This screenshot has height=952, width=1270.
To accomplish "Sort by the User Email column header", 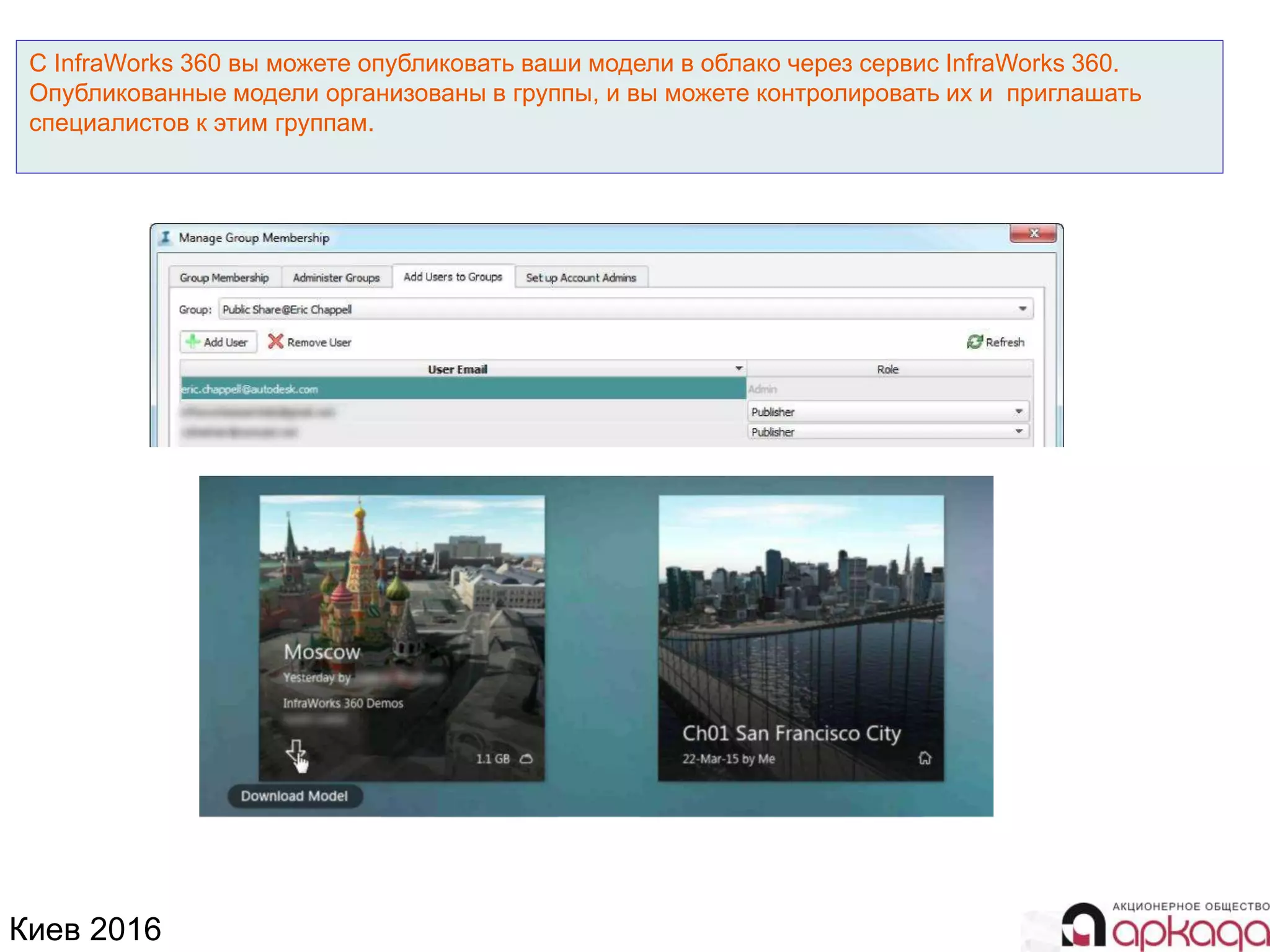I will pos(463,369).
